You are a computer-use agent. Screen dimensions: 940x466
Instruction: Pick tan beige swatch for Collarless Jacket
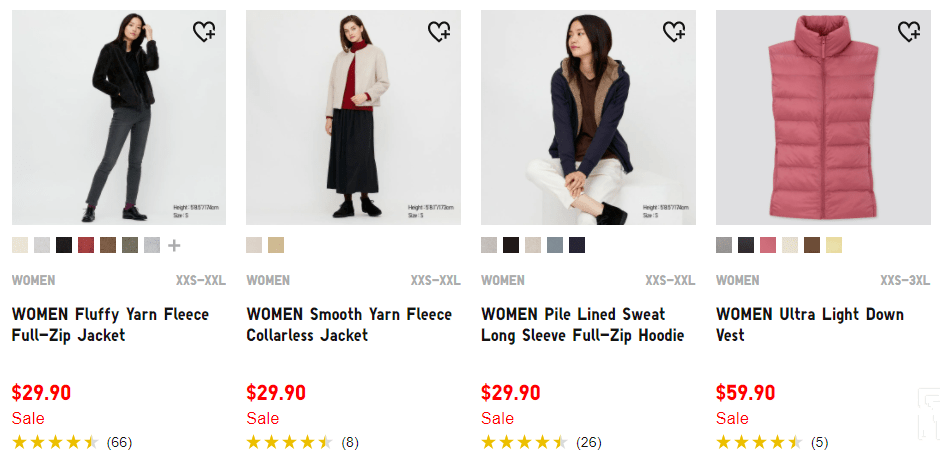point(276,245)
